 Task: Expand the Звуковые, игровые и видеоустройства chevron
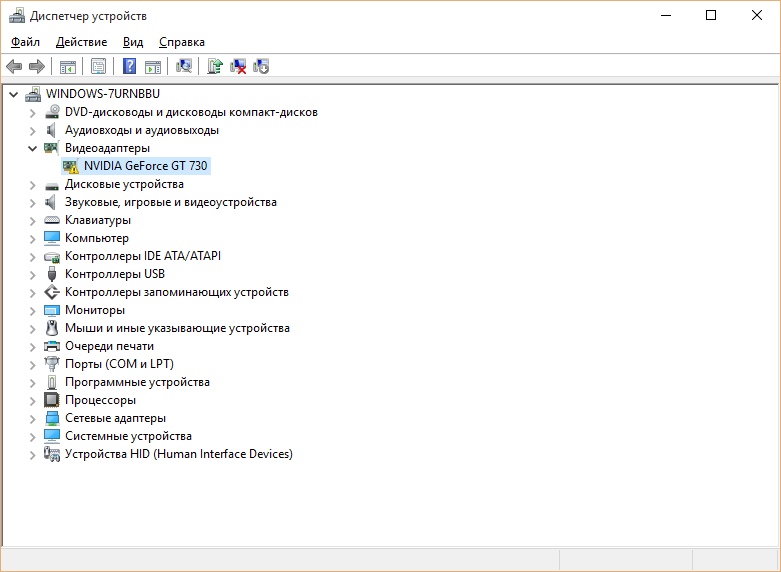(33, 203)
